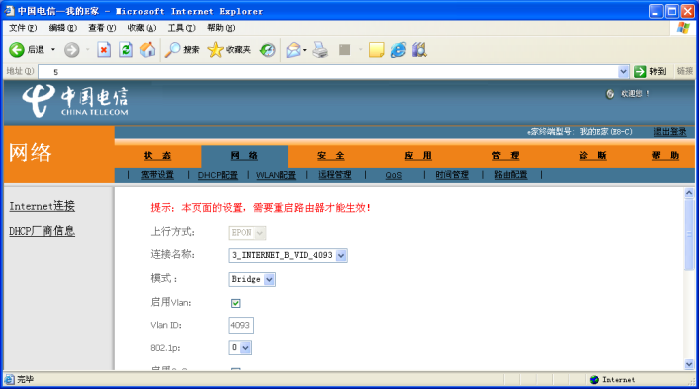Toggle the 启用Vlan checkbox
Viewport: 699px width, 389px height.
[236, 303]
